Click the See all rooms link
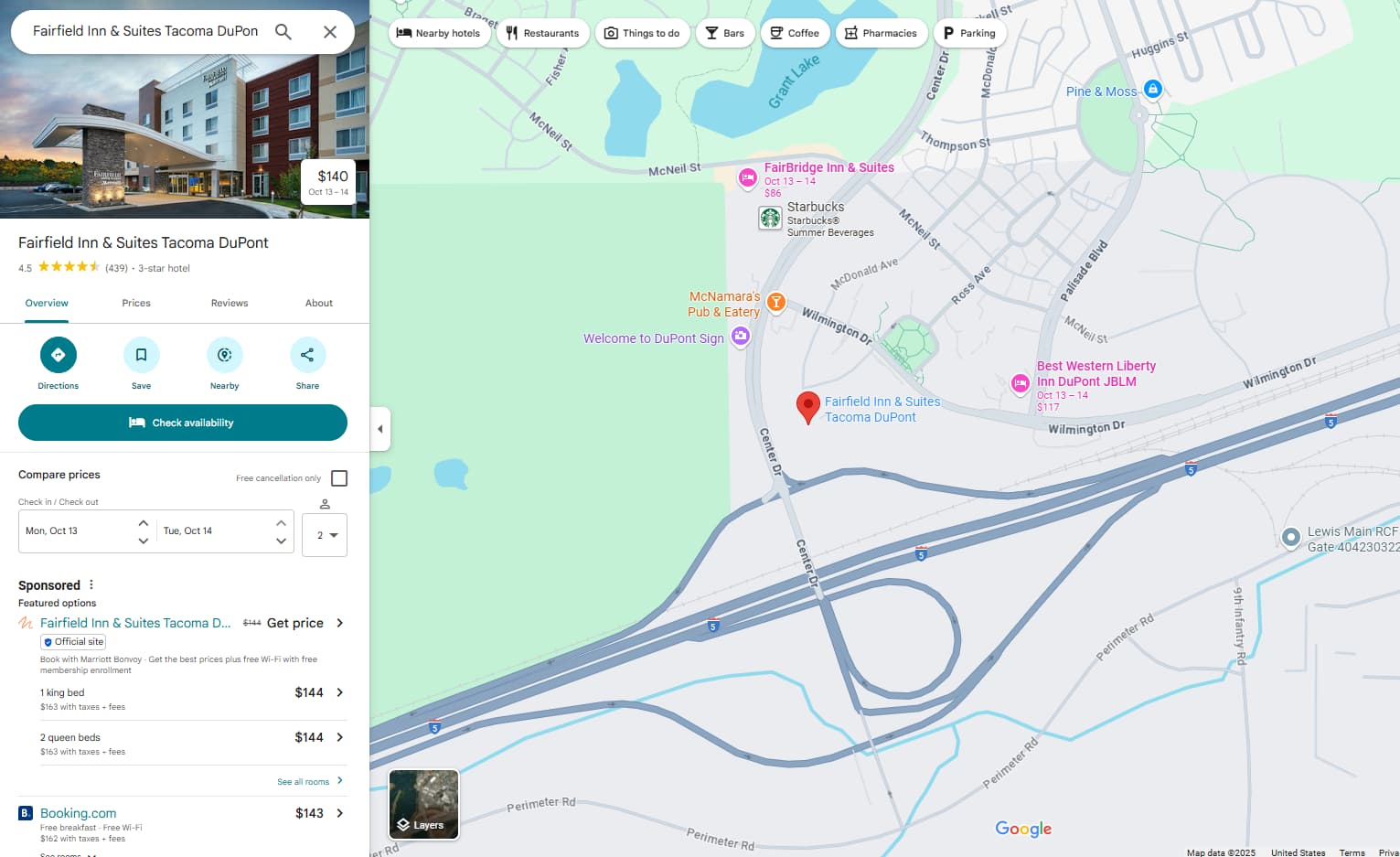The width and height of the screenshot is (1400, 857). coord(310,782)
